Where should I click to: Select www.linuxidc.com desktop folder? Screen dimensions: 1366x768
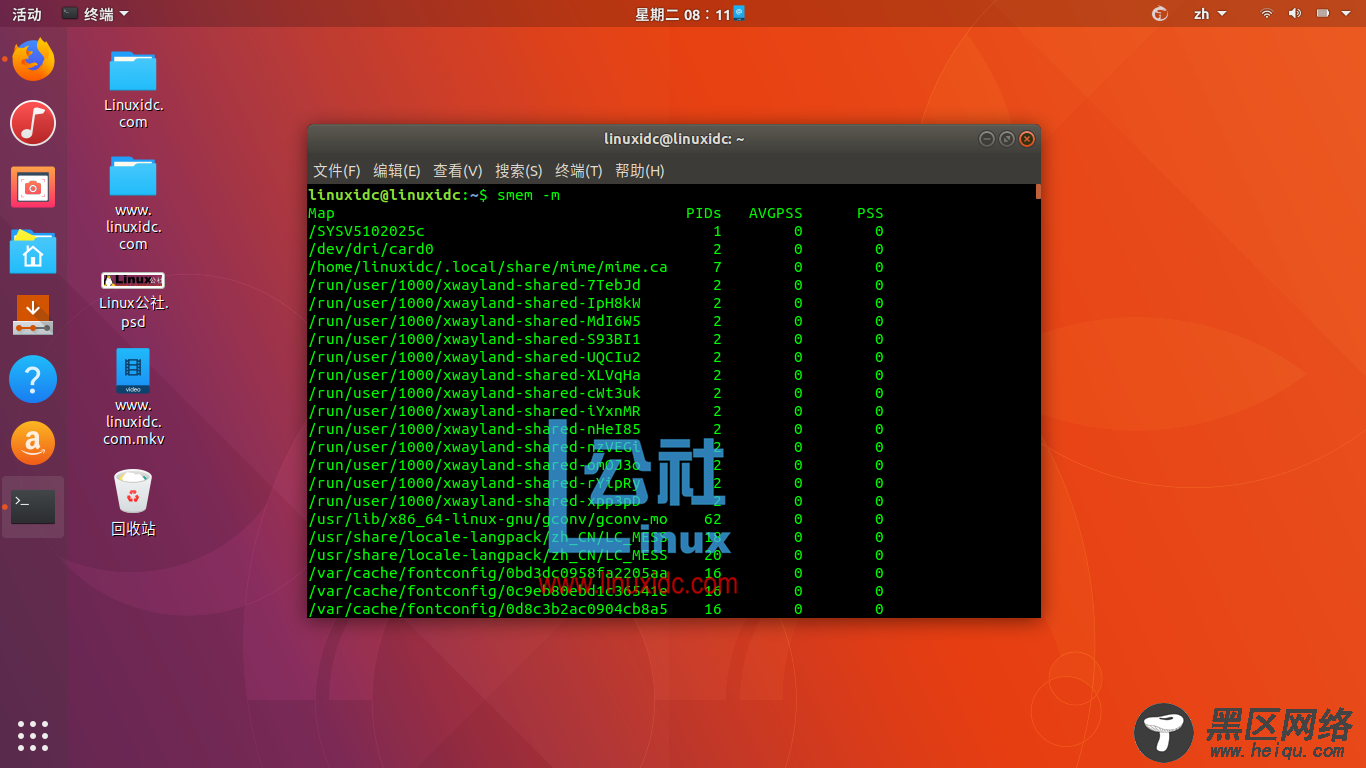coord(133,202)
